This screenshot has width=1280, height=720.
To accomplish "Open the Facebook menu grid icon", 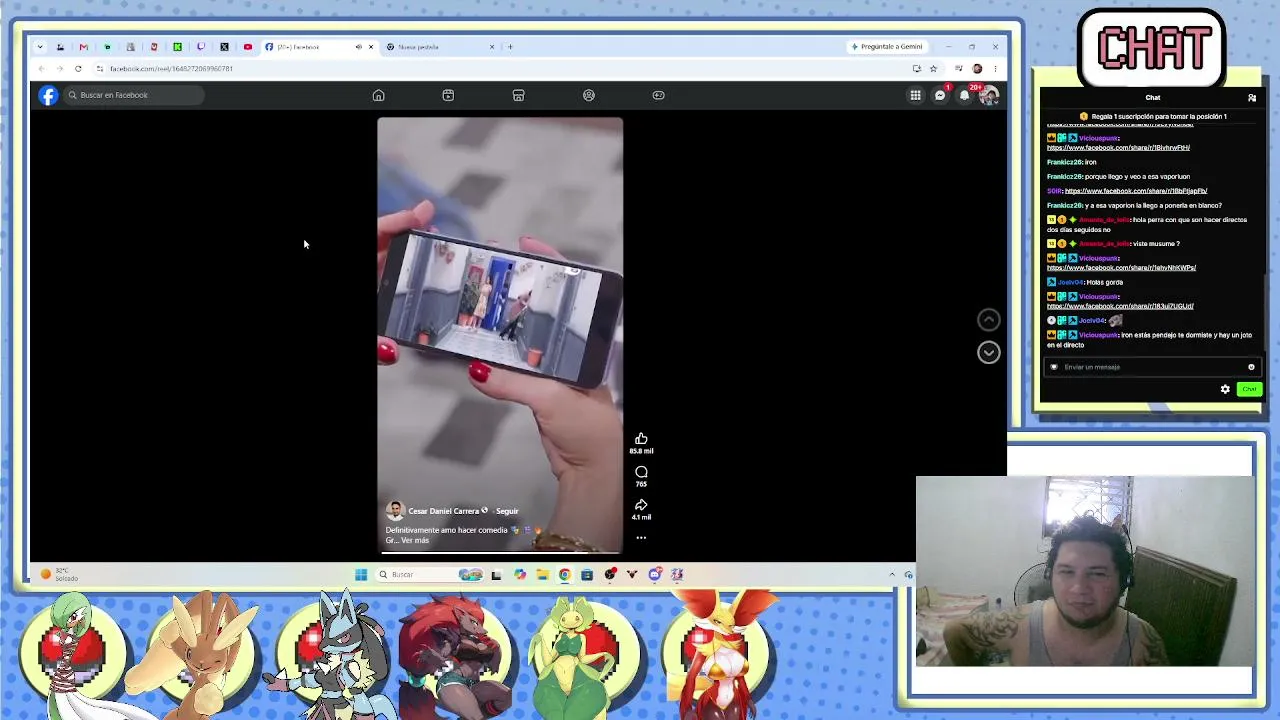I will point(915,95).
